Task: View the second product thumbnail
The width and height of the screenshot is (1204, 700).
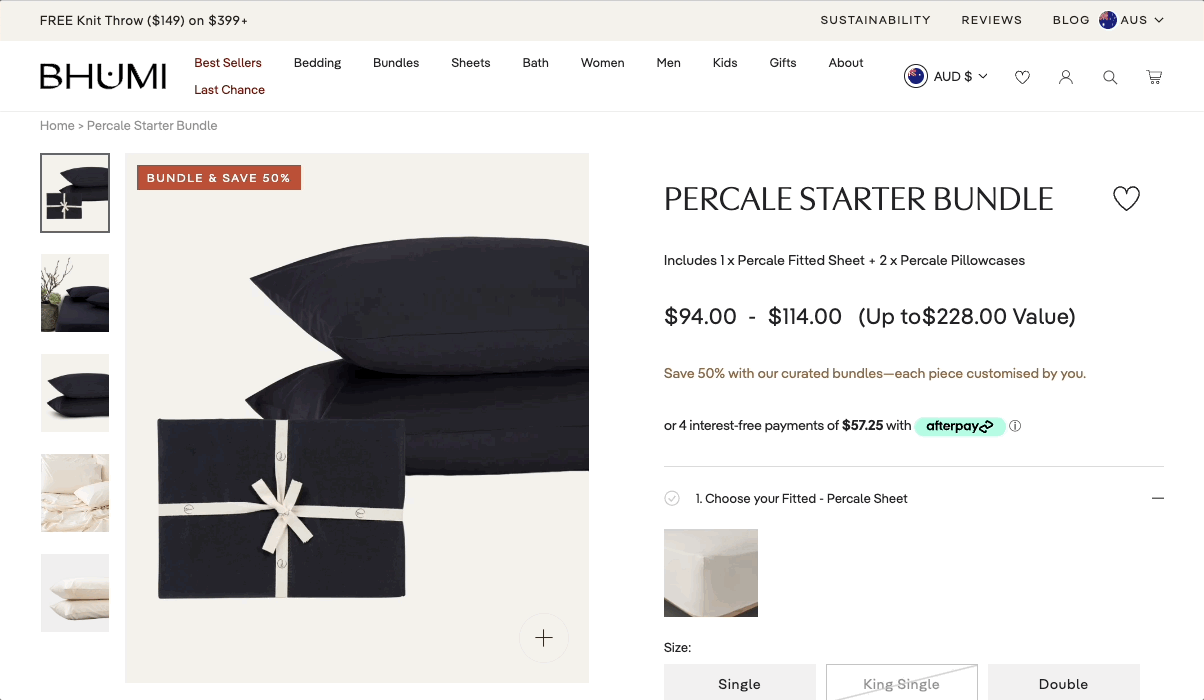Action: click(x=75, y=293)
